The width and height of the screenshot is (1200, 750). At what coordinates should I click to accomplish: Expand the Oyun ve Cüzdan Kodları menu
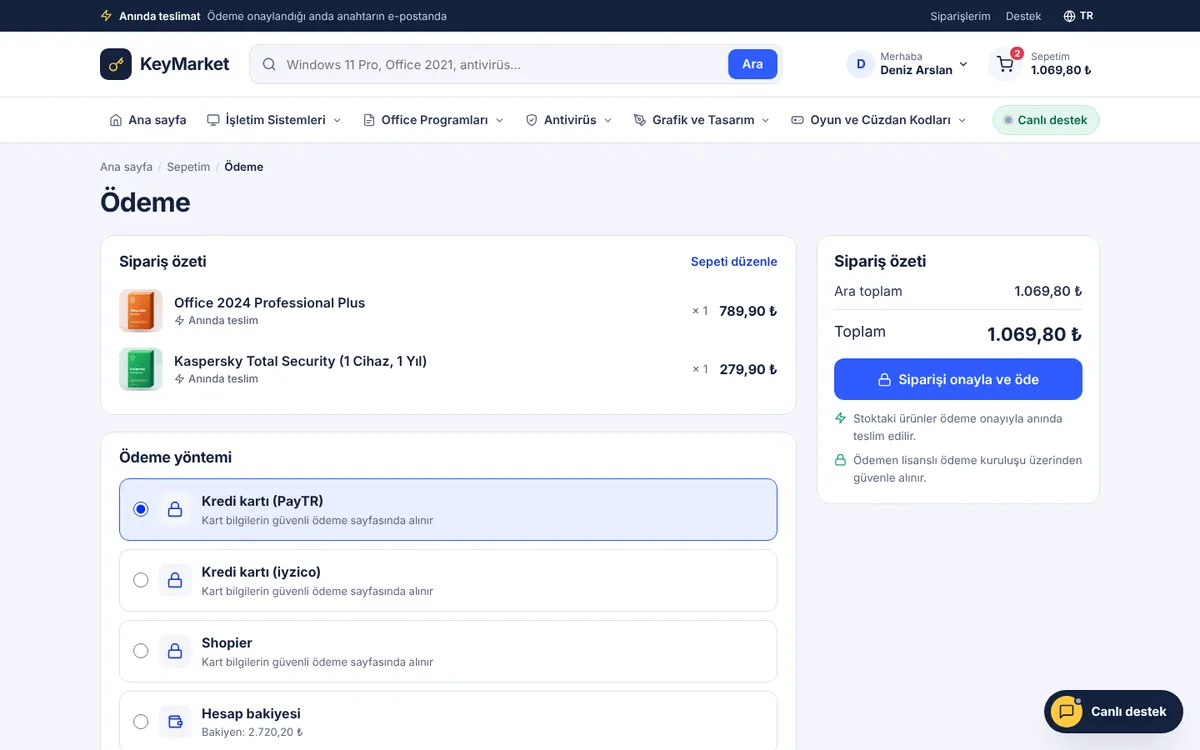click(x=879, y=120)
